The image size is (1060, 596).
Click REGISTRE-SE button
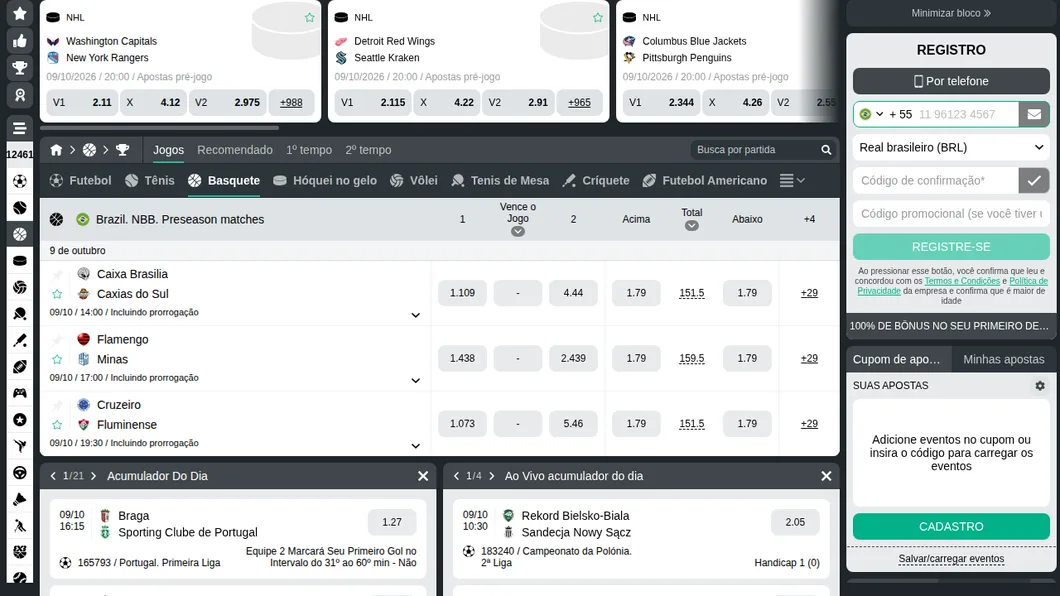tap(951, 247)
